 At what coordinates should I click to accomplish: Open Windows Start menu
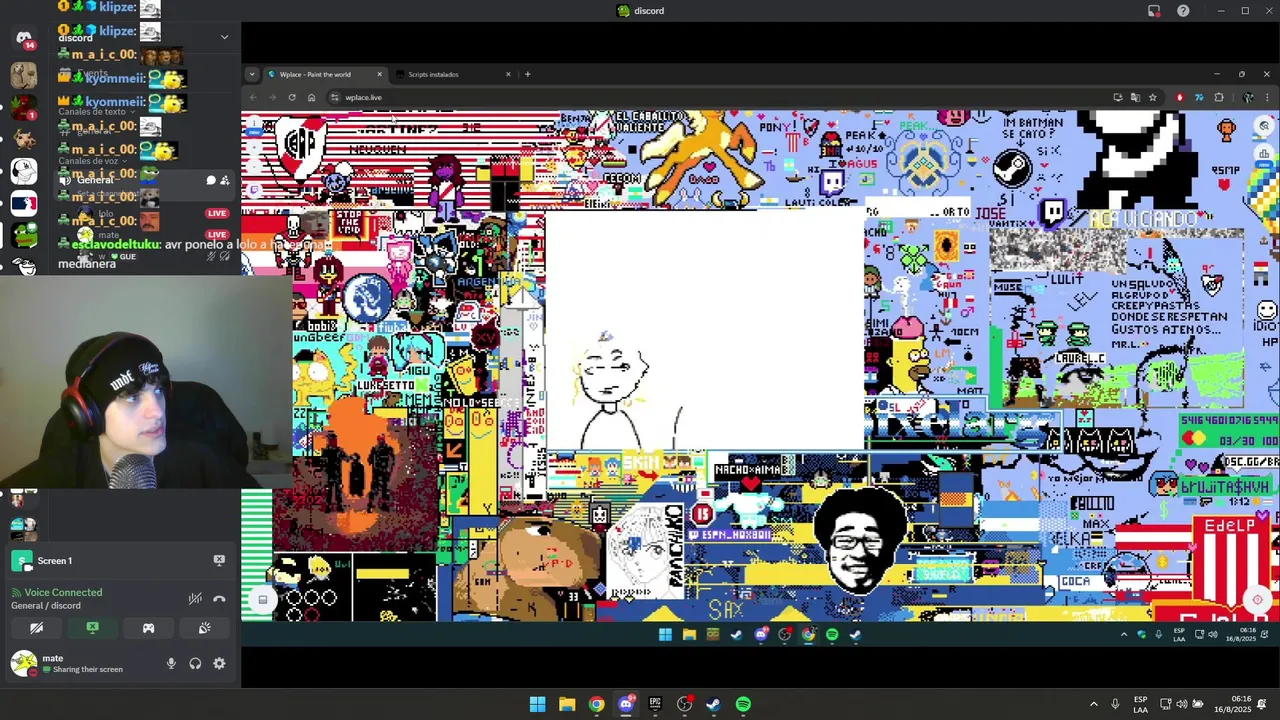click(x=537, y=704)
